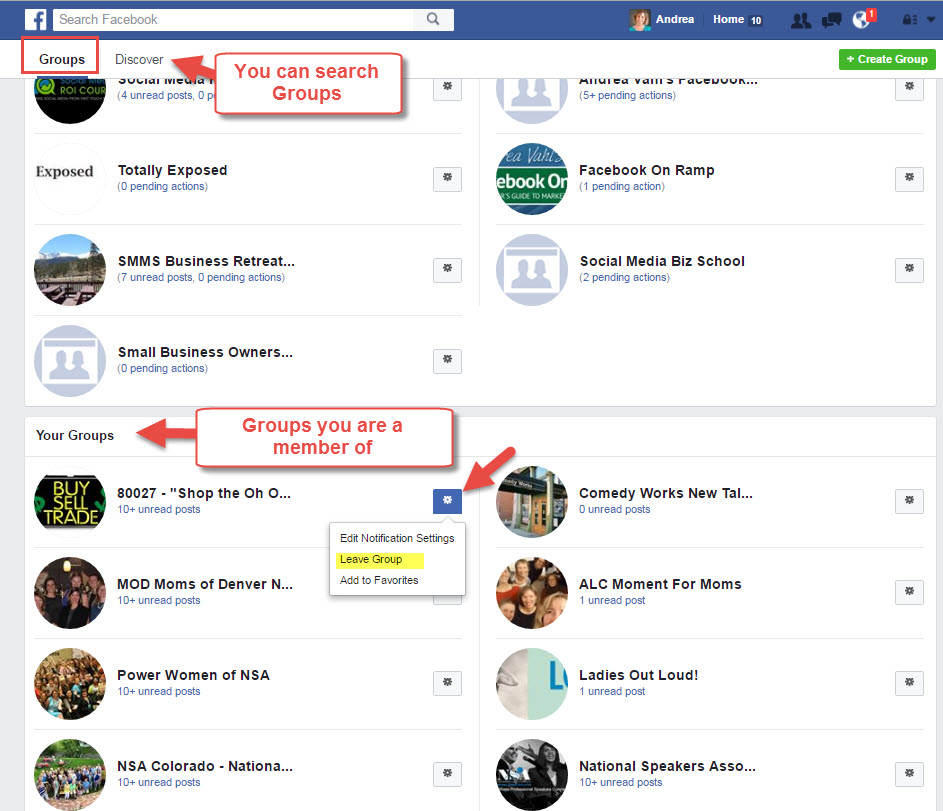This screenshot has width=943, height=811.
Task: Click the search magnifier icon
Action: [x=433, y=19]
